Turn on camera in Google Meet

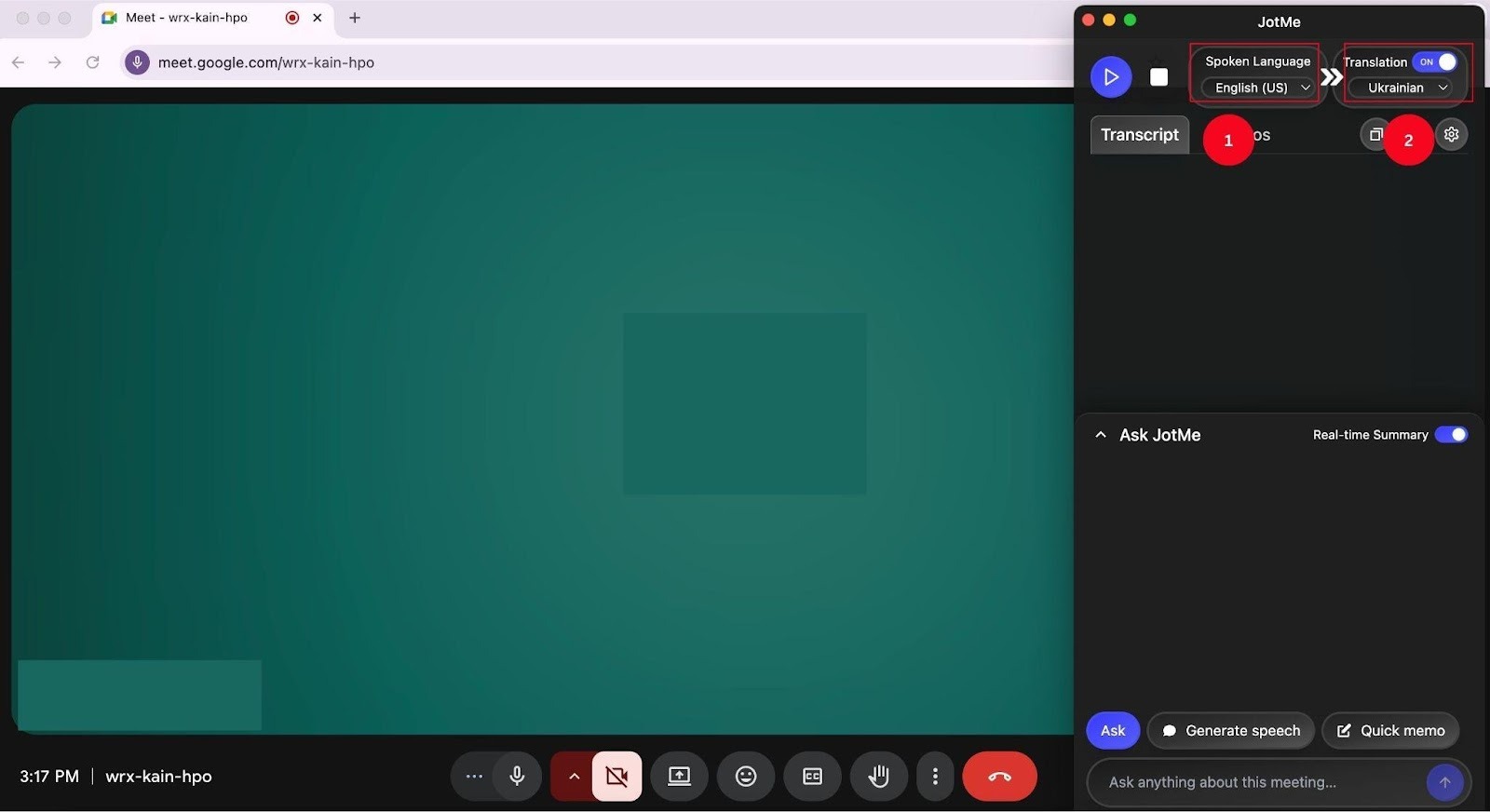616,777
